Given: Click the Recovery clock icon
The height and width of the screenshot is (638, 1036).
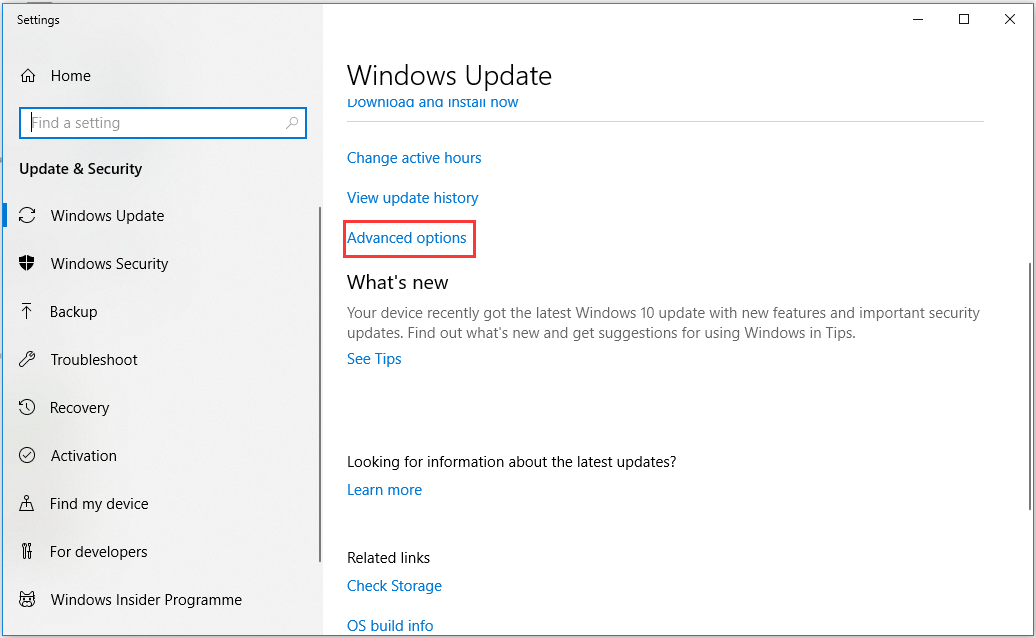Looking at the screenshot, I should 27,408.
